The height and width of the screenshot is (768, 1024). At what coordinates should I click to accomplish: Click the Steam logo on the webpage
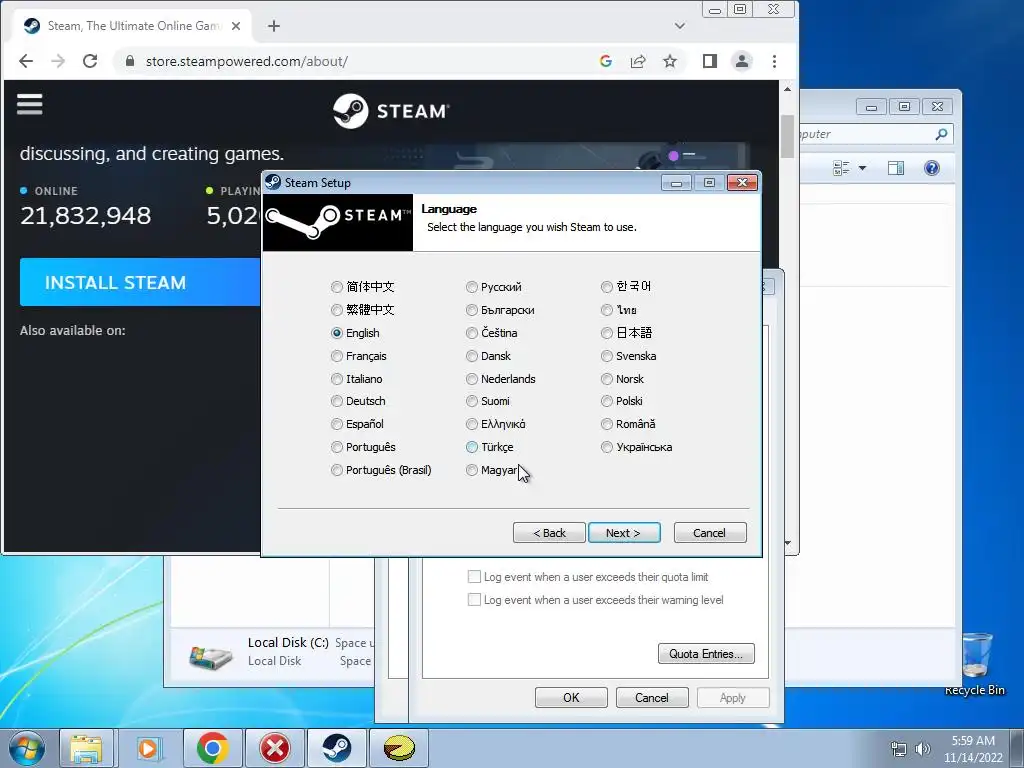pyautogui.click(x=391, y=111)
